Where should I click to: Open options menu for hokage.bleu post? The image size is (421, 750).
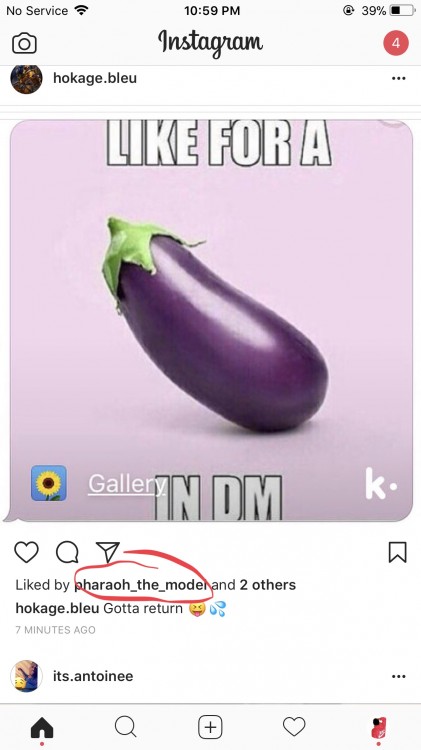click(x=399, y=78)
